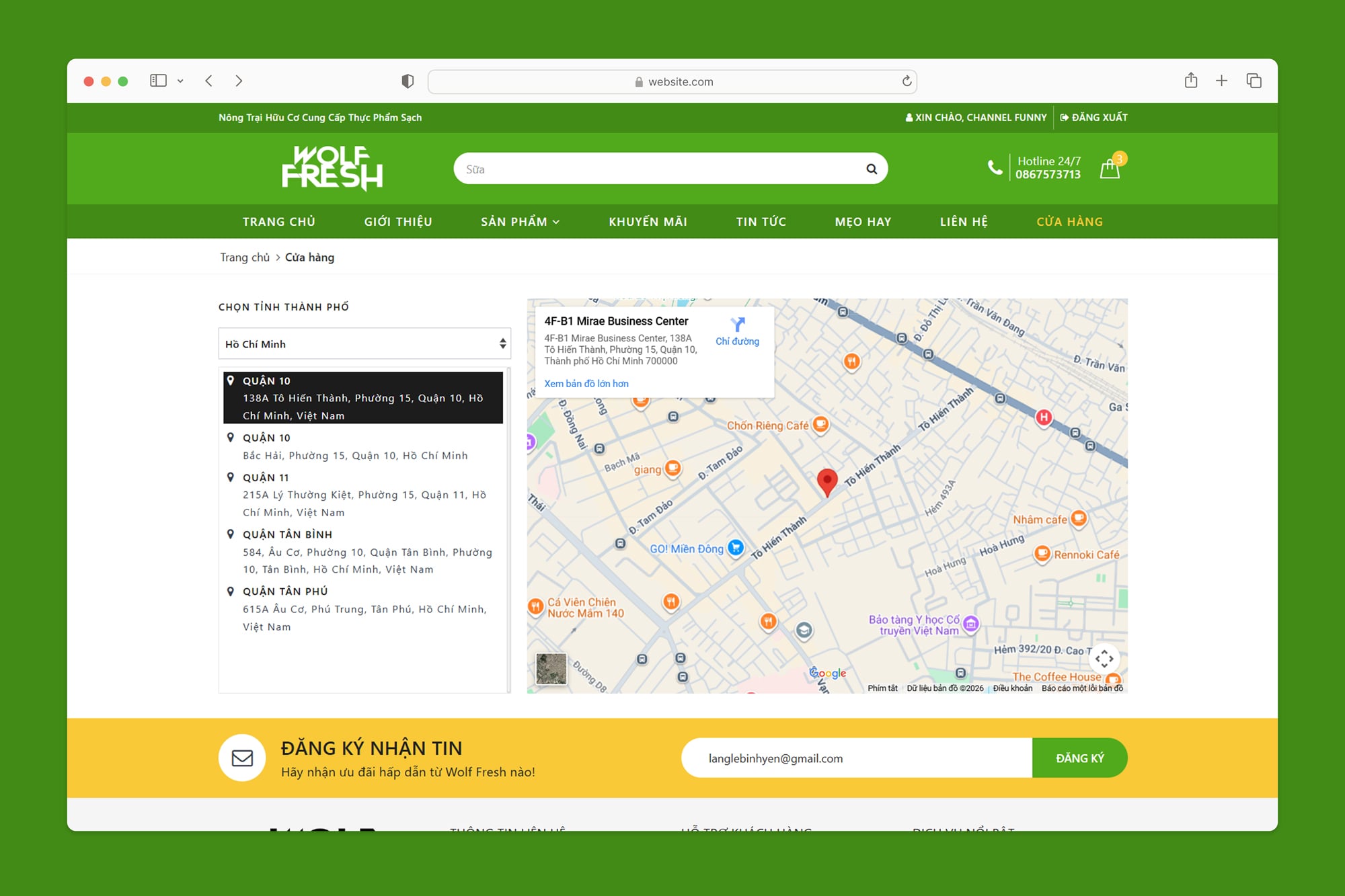The width and height of the screenshot is (1345, 896).
Task: Expand the SẢN PHẨM menu
Action: [x=520, y=221]
